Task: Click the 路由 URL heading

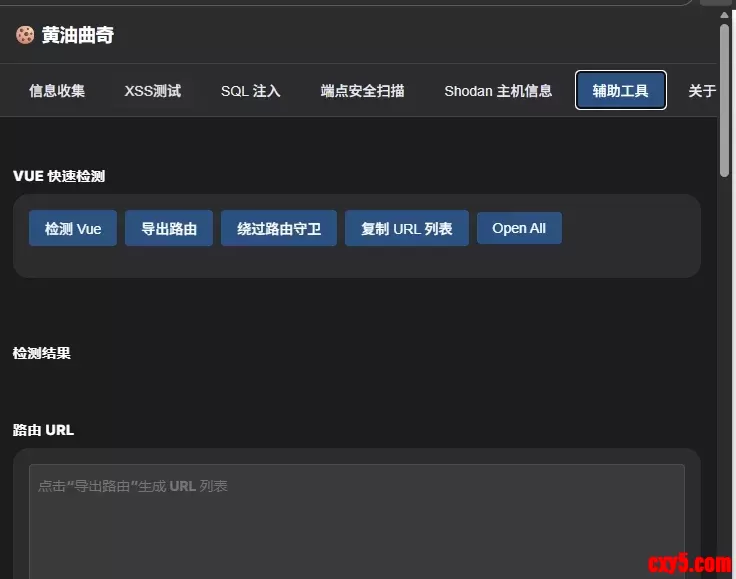Action: (43, 430)
